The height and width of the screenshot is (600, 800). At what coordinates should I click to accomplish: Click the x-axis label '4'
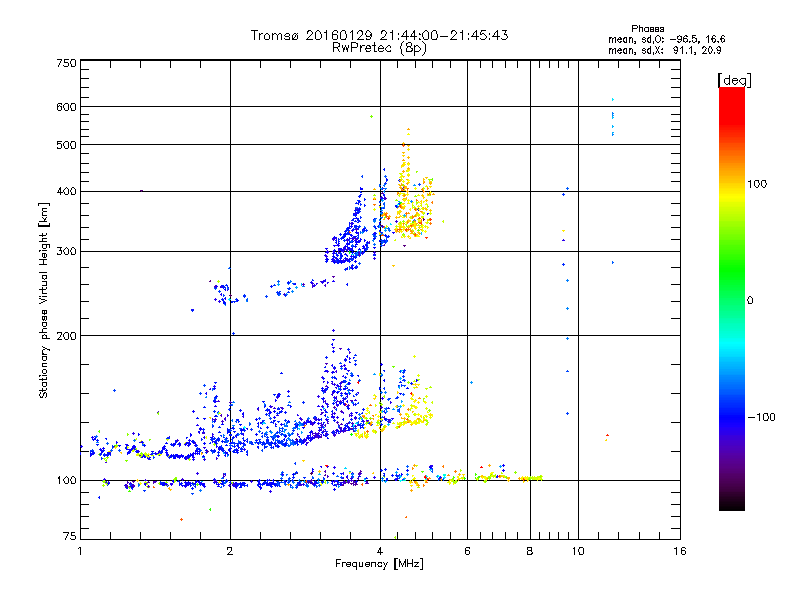380,551
